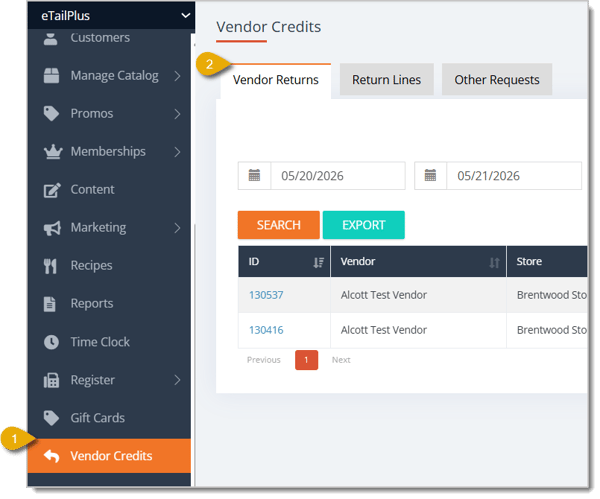Click the start date field 05/20/2026
This screenshot has height=499, width=600.
[338, 176]
